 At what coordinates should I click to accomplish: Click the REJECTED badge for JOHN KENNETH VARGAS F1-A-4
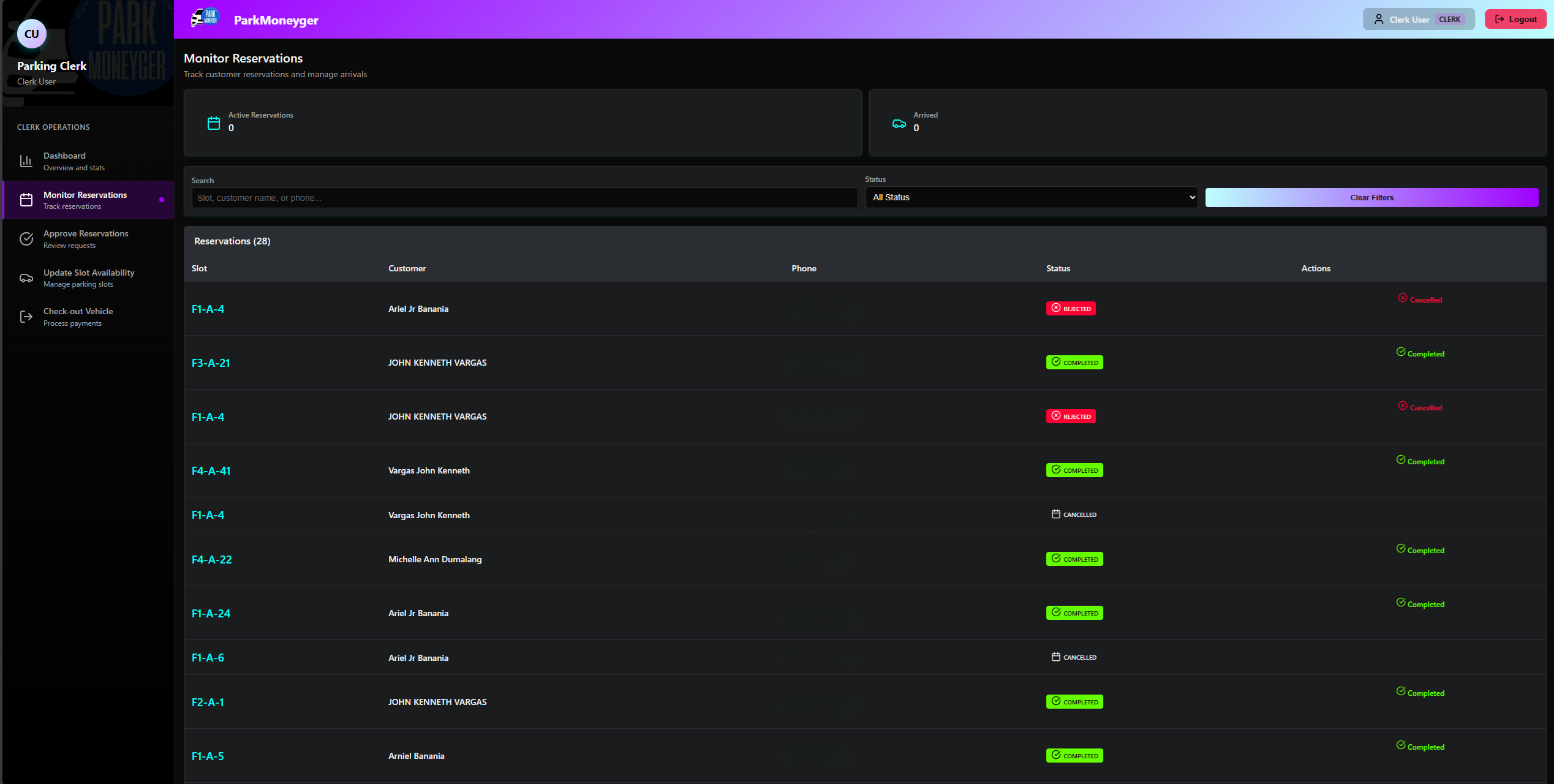tap(1071, 416)
